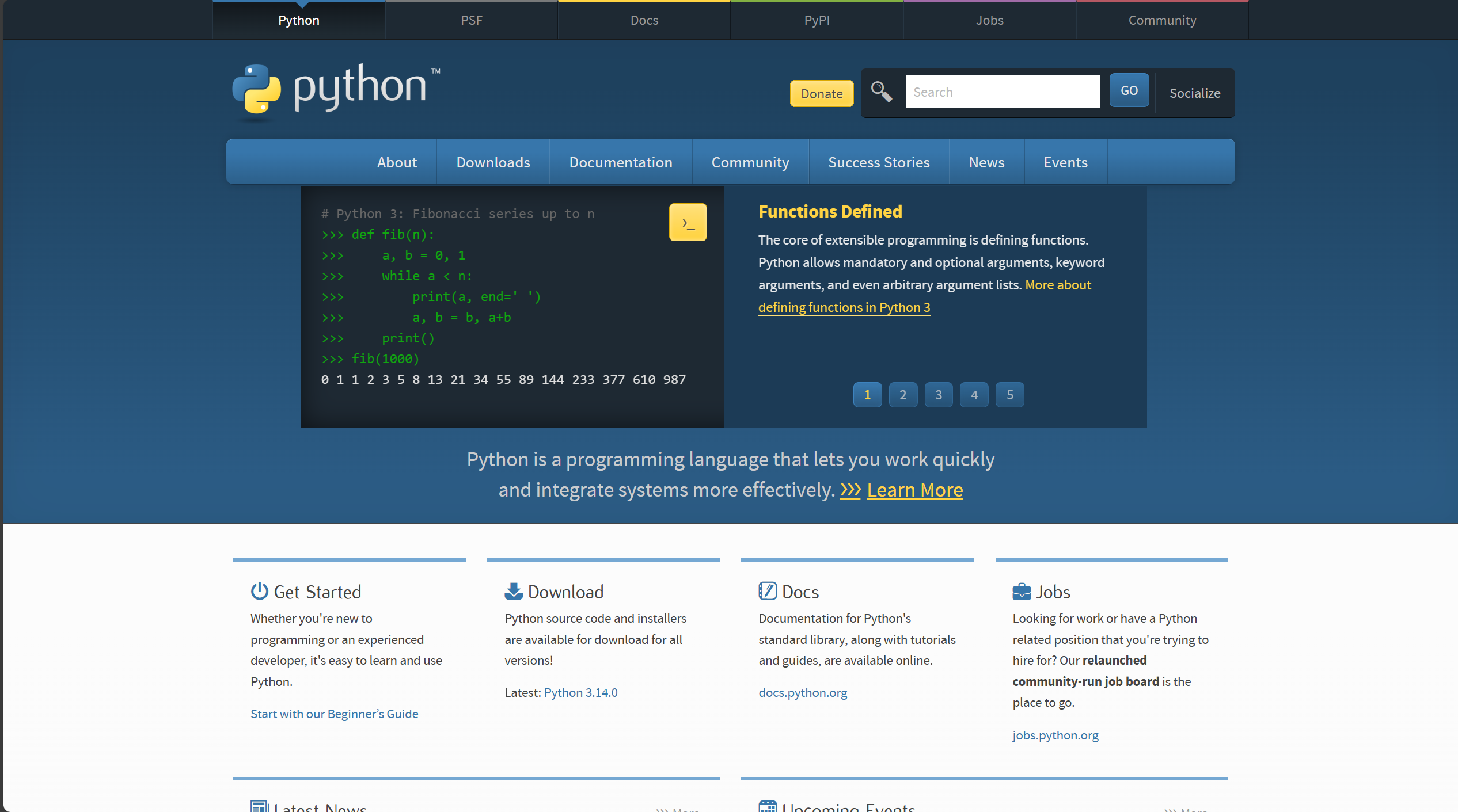Click the Donate button
Image resolution: width=1458 pixels, height=812 pixels.
(x=821, y=93)
